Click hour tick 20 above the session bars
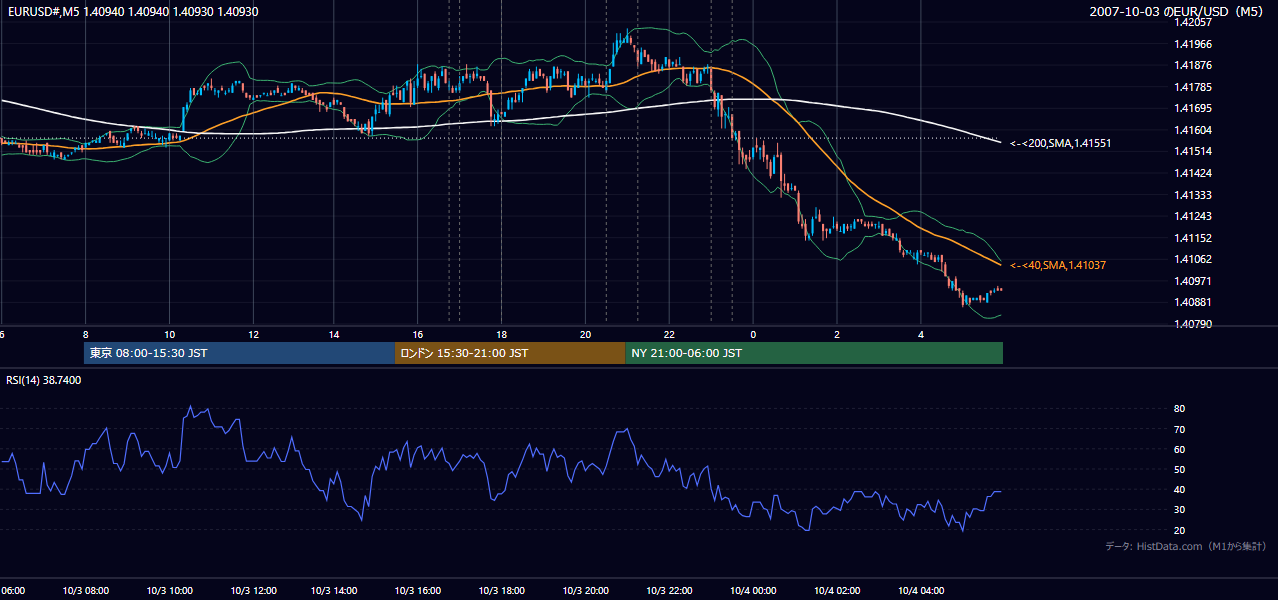This screenshot has height=600, width=1278. click(585, 334)
